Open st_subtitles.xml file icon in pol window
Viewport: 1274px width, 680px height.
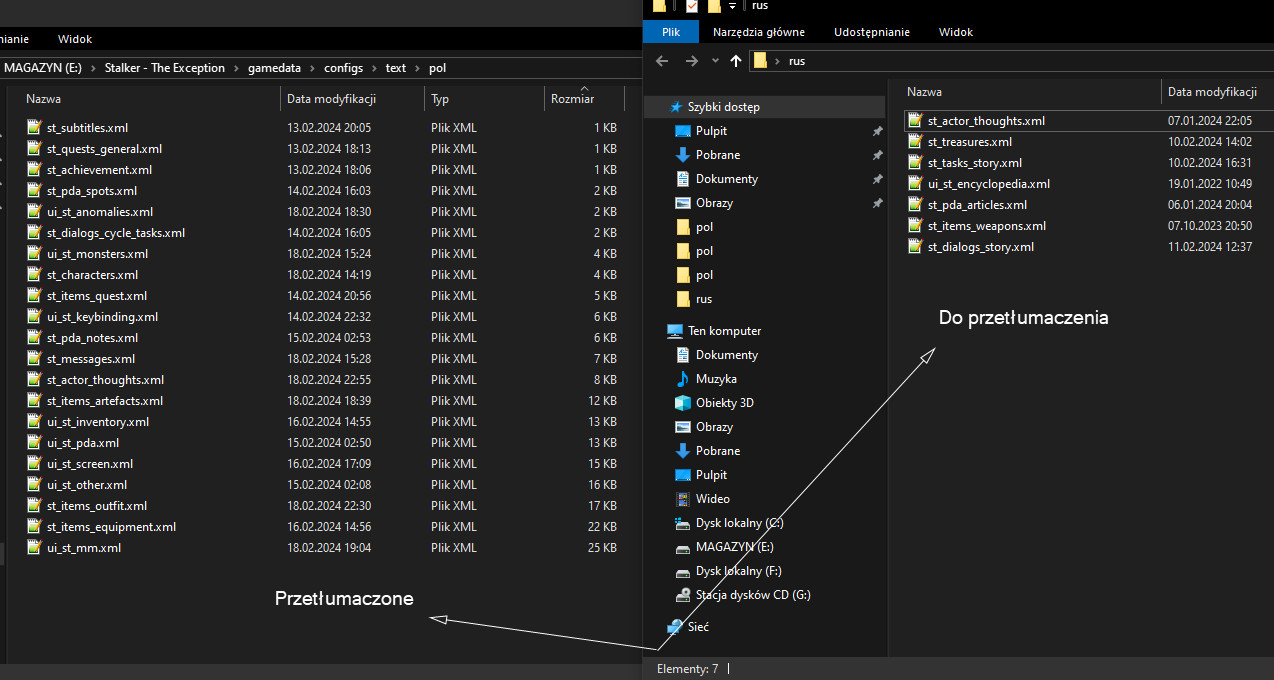point(34,127)
